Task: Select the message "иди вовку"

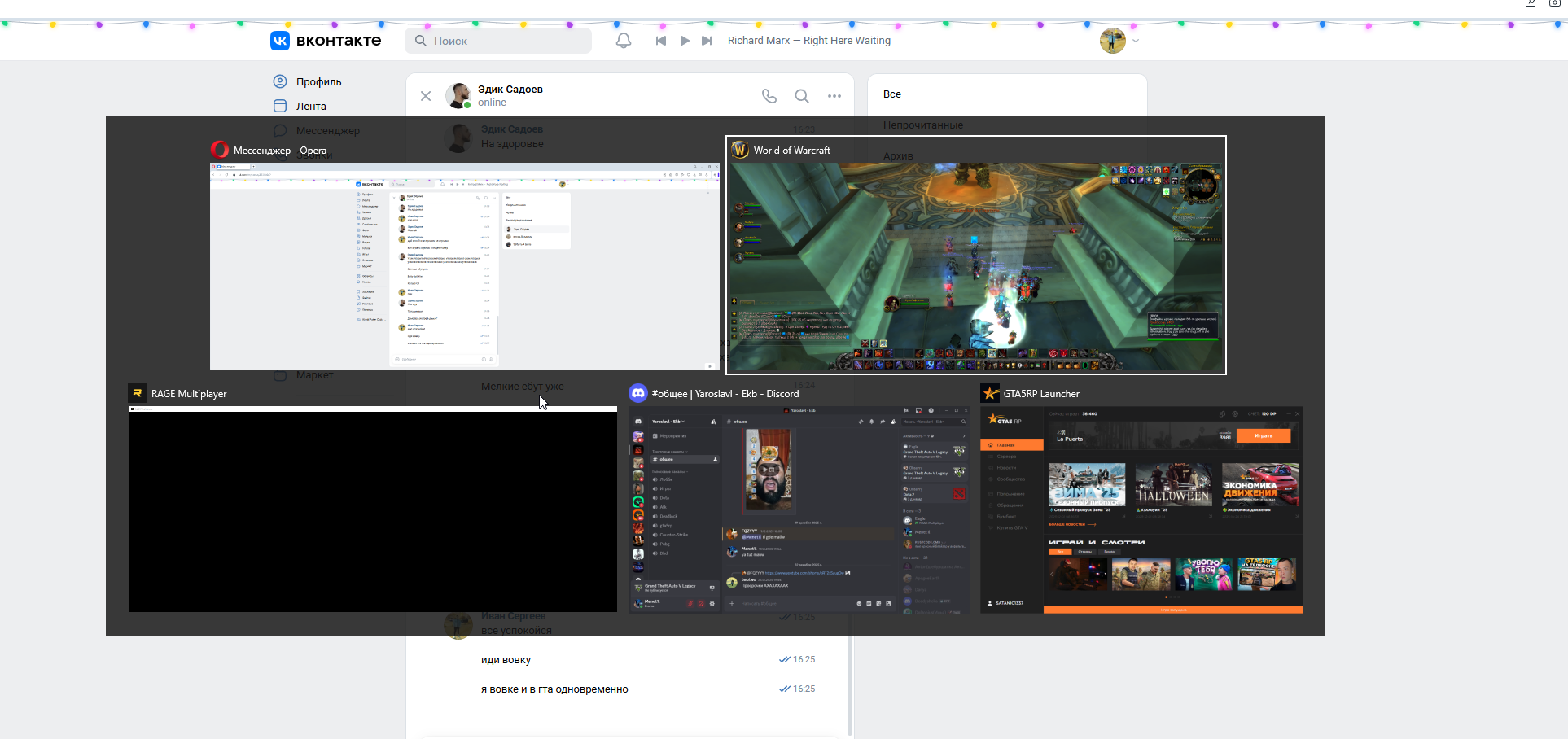Action: (506, 660)
